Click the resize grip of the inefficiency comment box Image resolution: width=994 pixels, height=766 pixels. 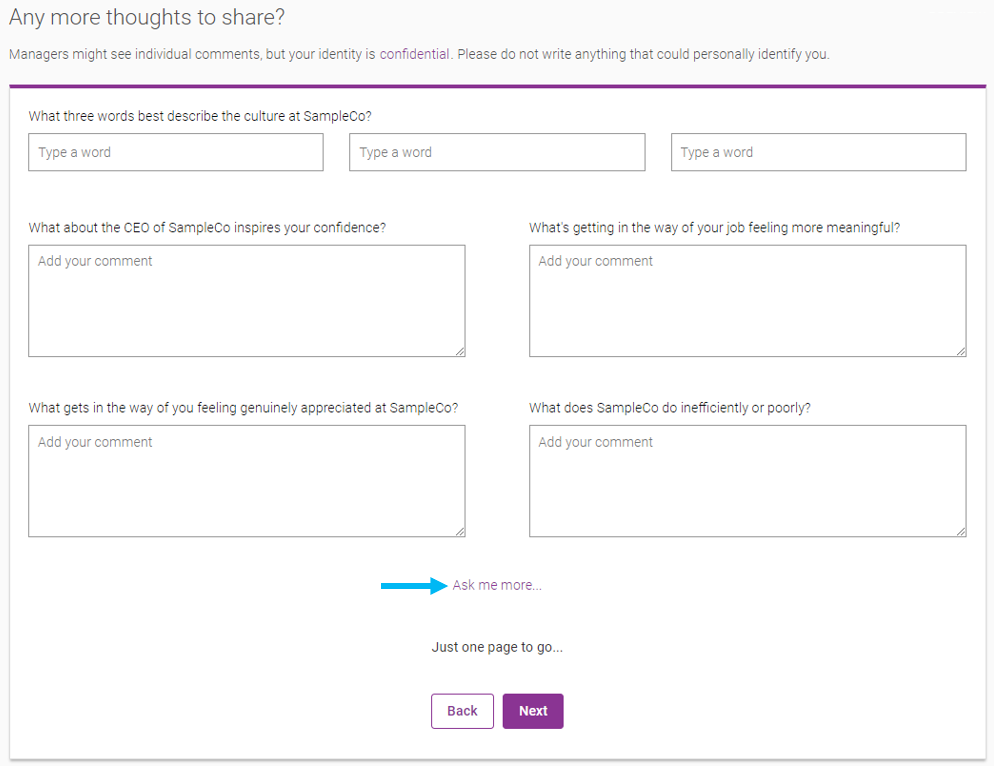point(960,531)
